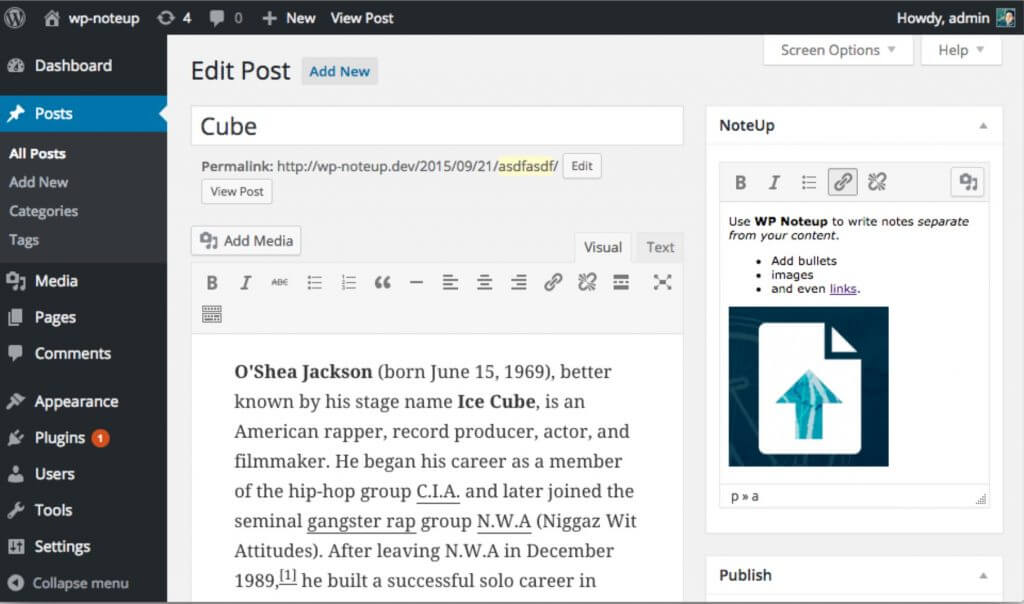The width and height of the screenshot is (1024, 604).
Task: Toggle the insert link button in NoteUp
Action: click(x=843, y=182)
